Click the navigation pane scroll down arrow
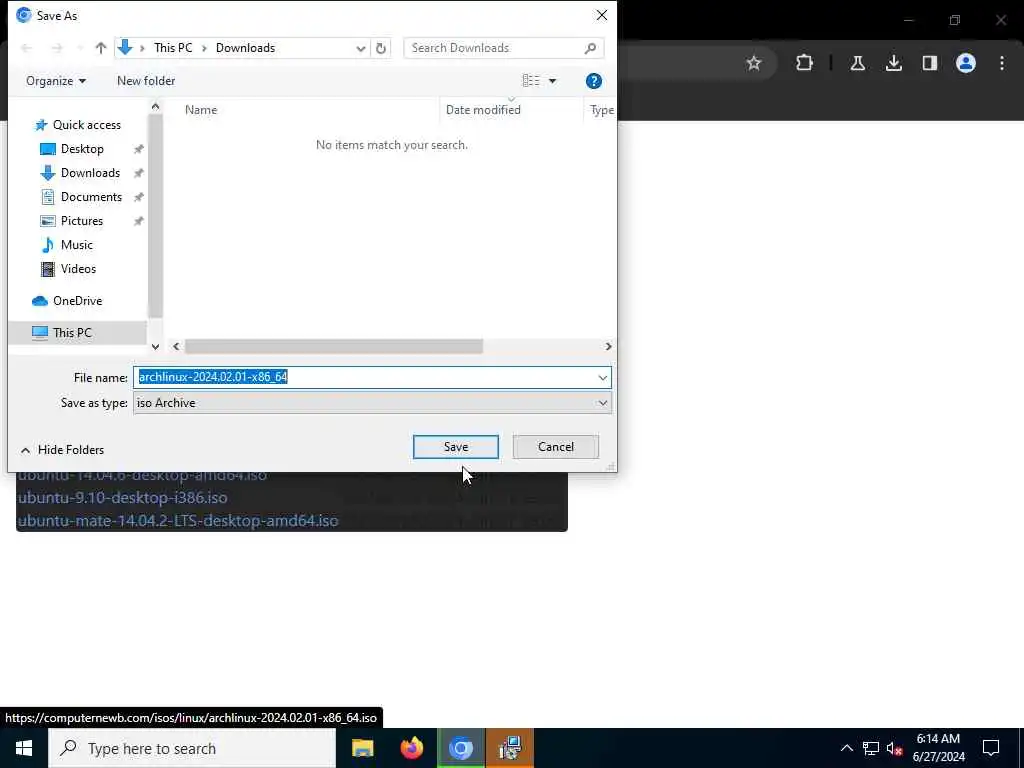 155,347
